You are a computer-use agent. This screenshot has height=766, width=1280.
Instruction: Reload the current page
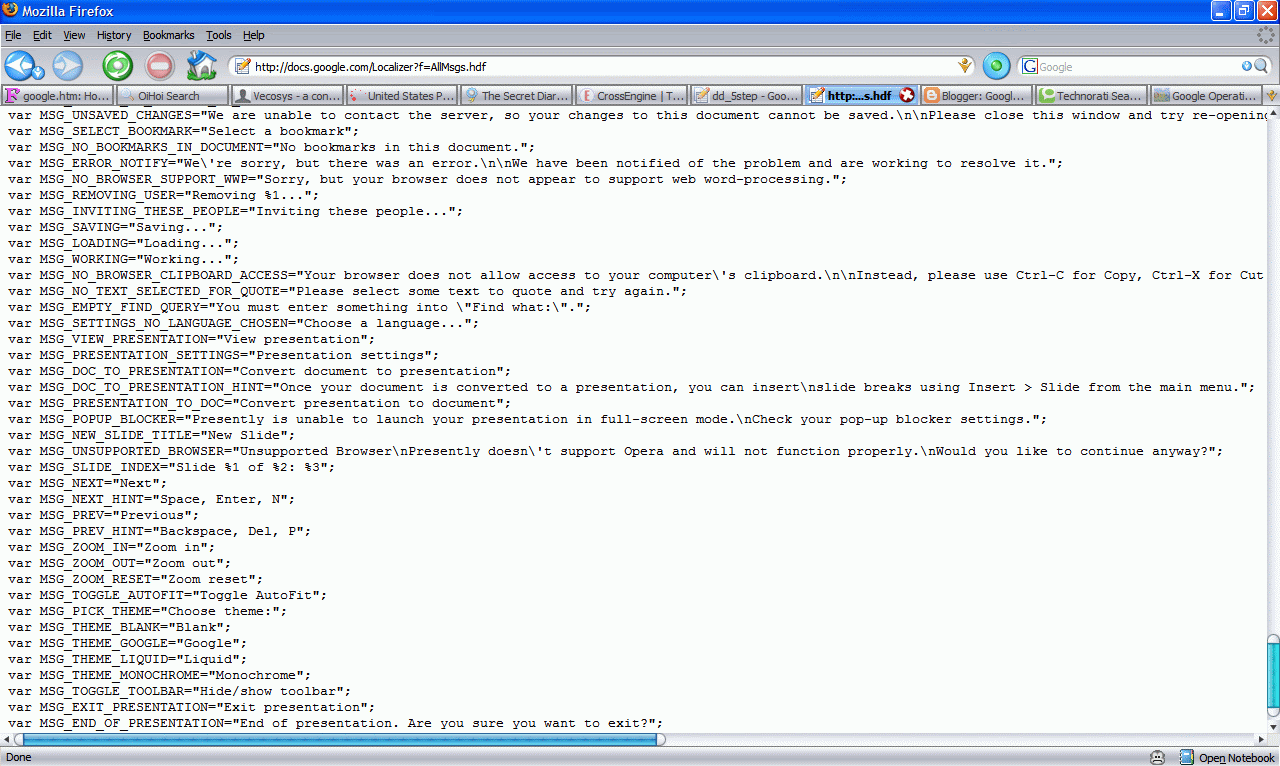[117, 66]
